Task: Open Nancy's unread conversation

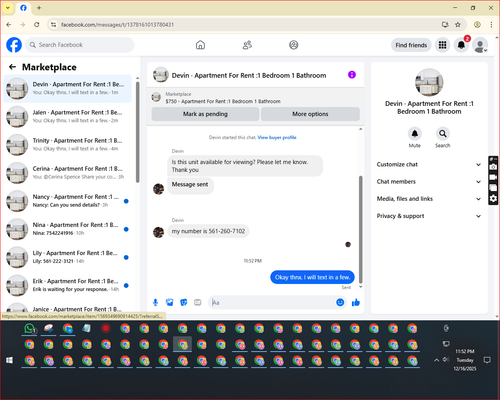Action: tap(68, 201)
